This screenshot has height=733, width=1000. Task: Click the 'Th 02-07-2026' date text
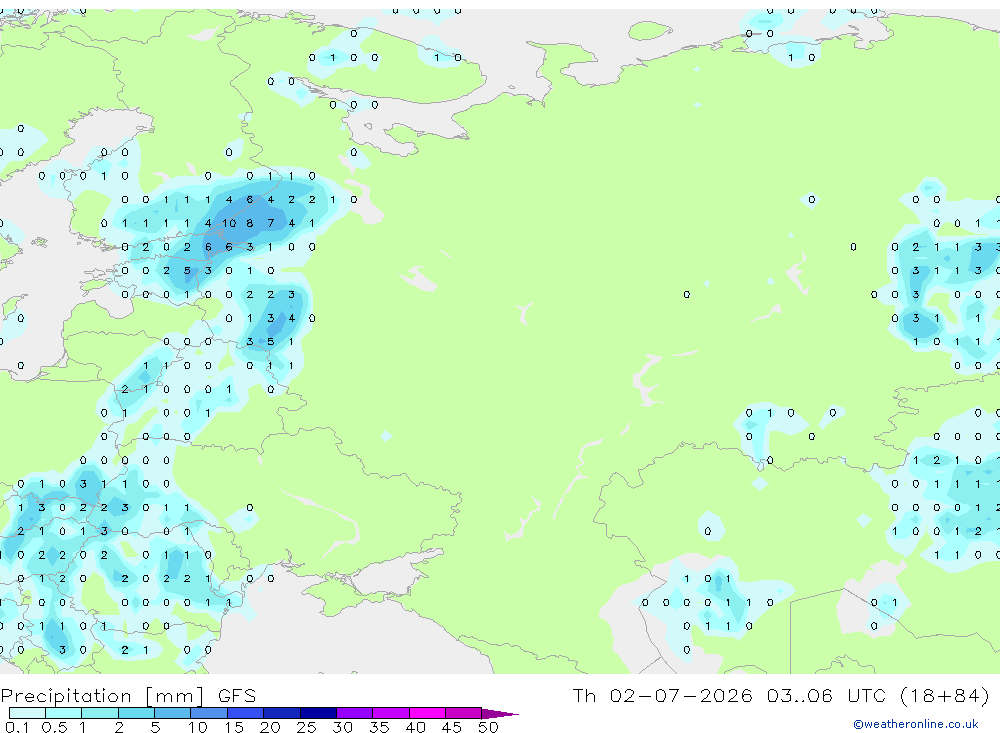tap(663, 695)
